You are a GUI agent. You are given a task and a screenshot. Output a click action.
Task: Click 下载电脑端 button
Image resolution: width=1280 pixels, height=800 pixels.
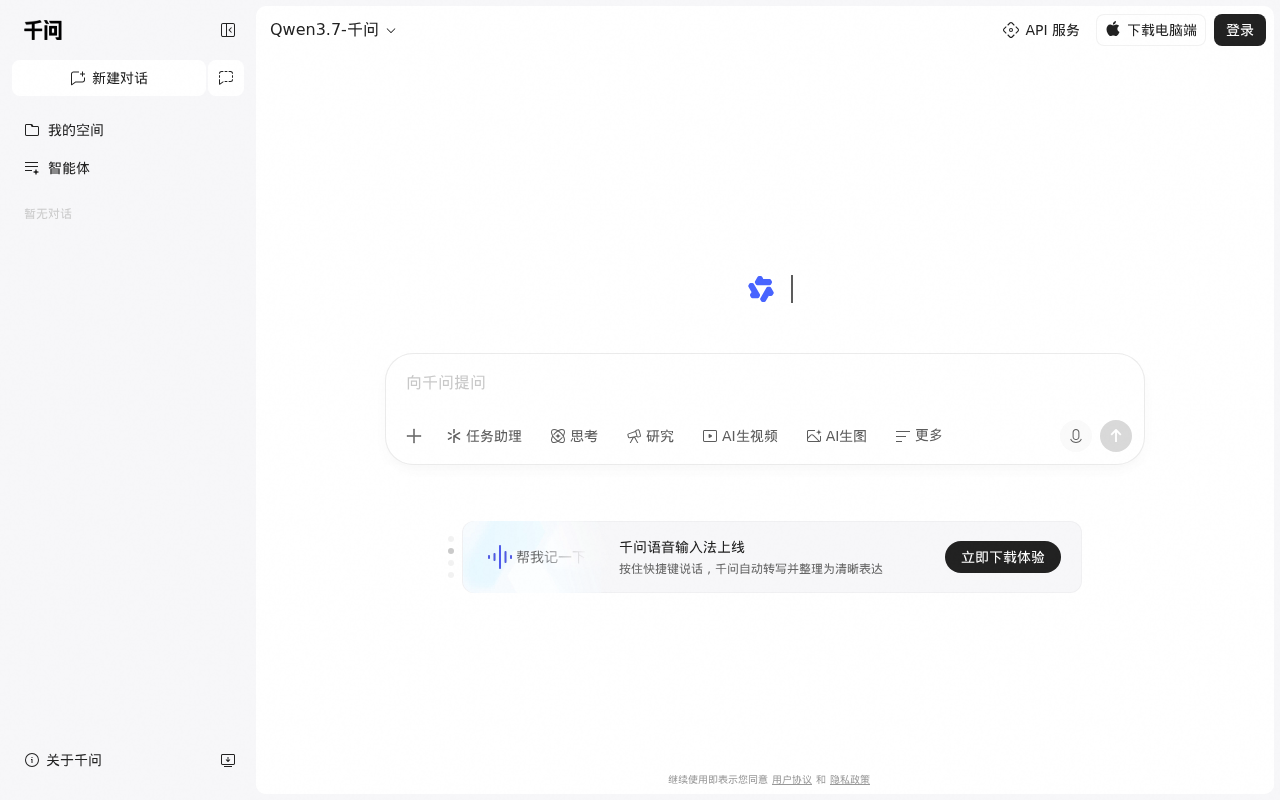1151,30
